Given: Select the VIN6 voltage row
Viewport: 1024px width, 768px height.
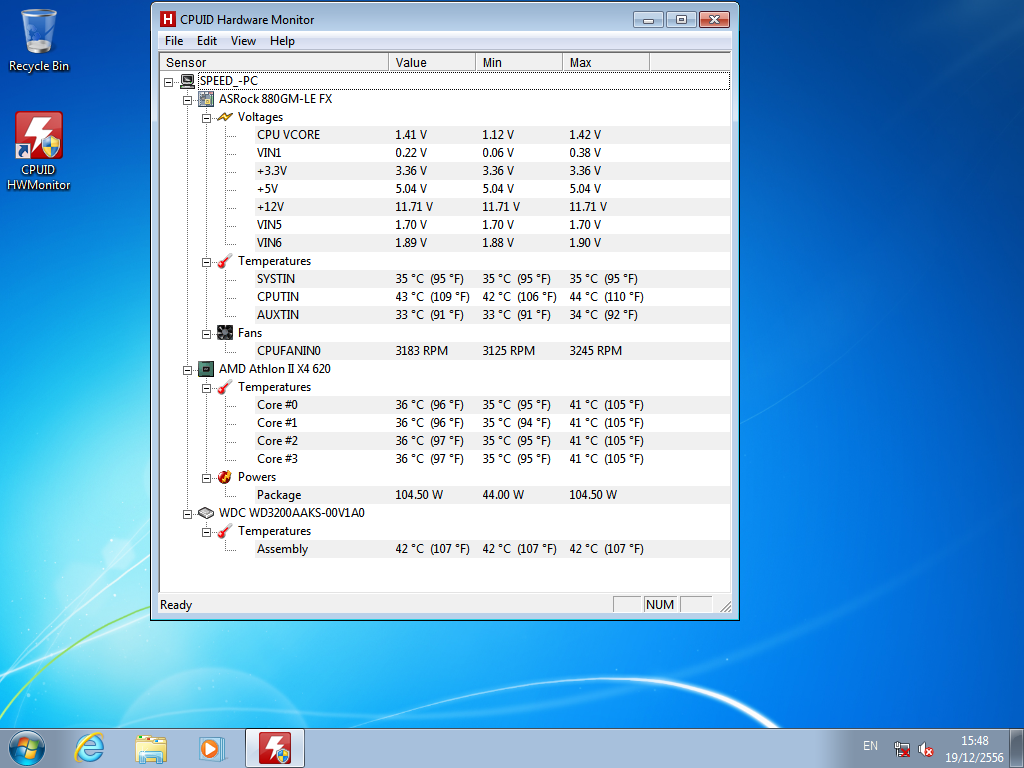Looking at the screenshot, I should (492, 242).
